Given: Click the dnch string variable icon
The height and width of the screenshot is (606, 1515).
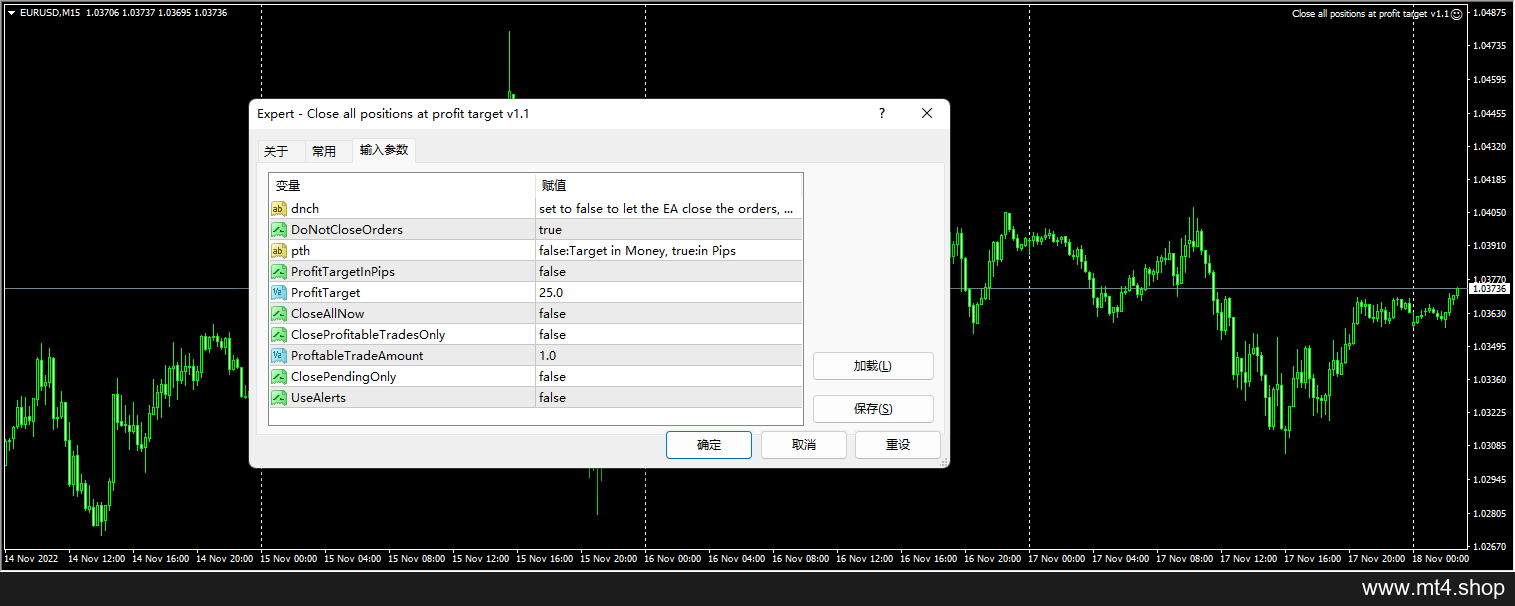Looking at the screenshot, I should click(x=279, y=209).
